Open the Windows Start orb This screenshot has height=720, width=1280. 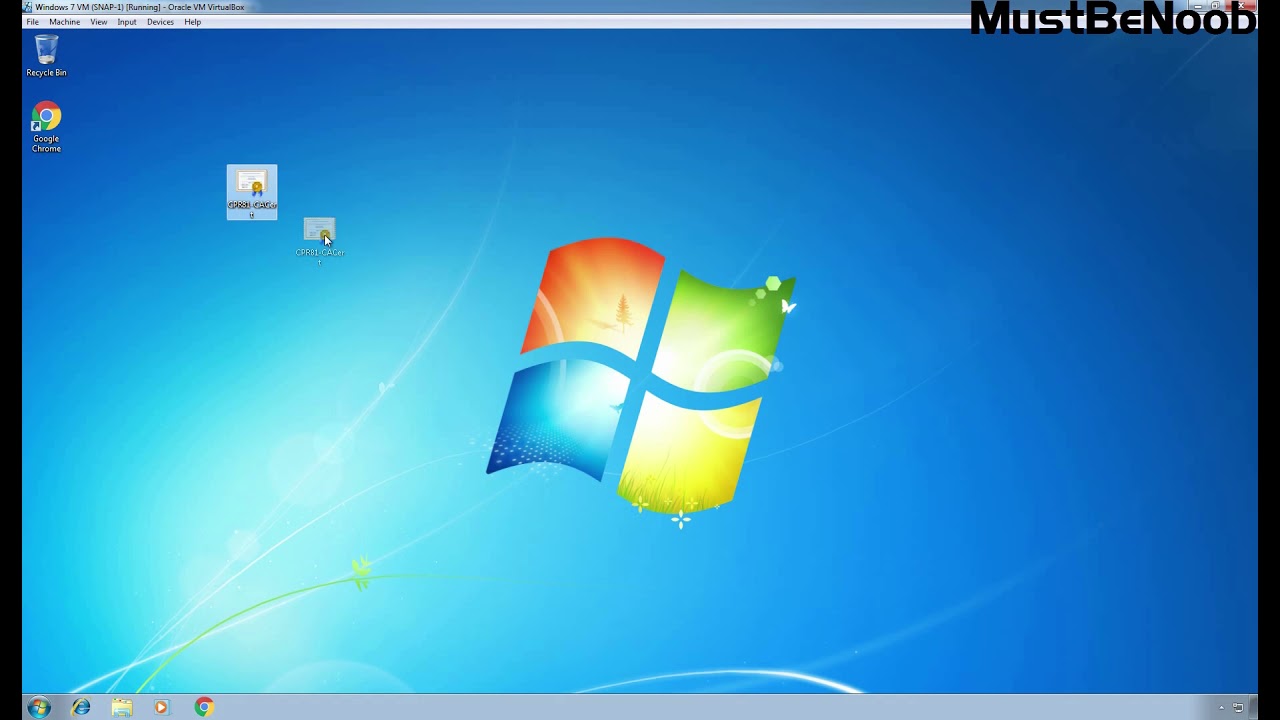pyautogui.click(x=39, y=707)
